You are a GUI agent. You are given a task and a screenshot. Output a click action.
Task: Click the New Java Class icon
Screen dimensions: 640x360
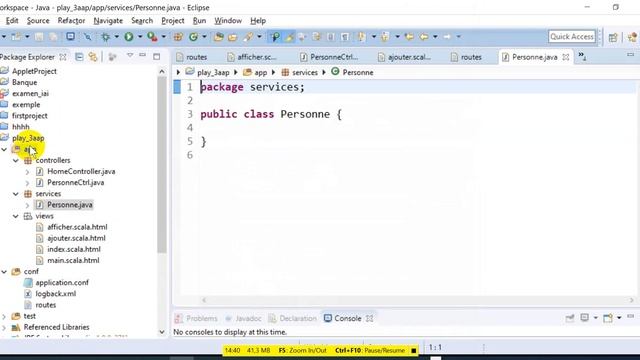click(193, 37)
